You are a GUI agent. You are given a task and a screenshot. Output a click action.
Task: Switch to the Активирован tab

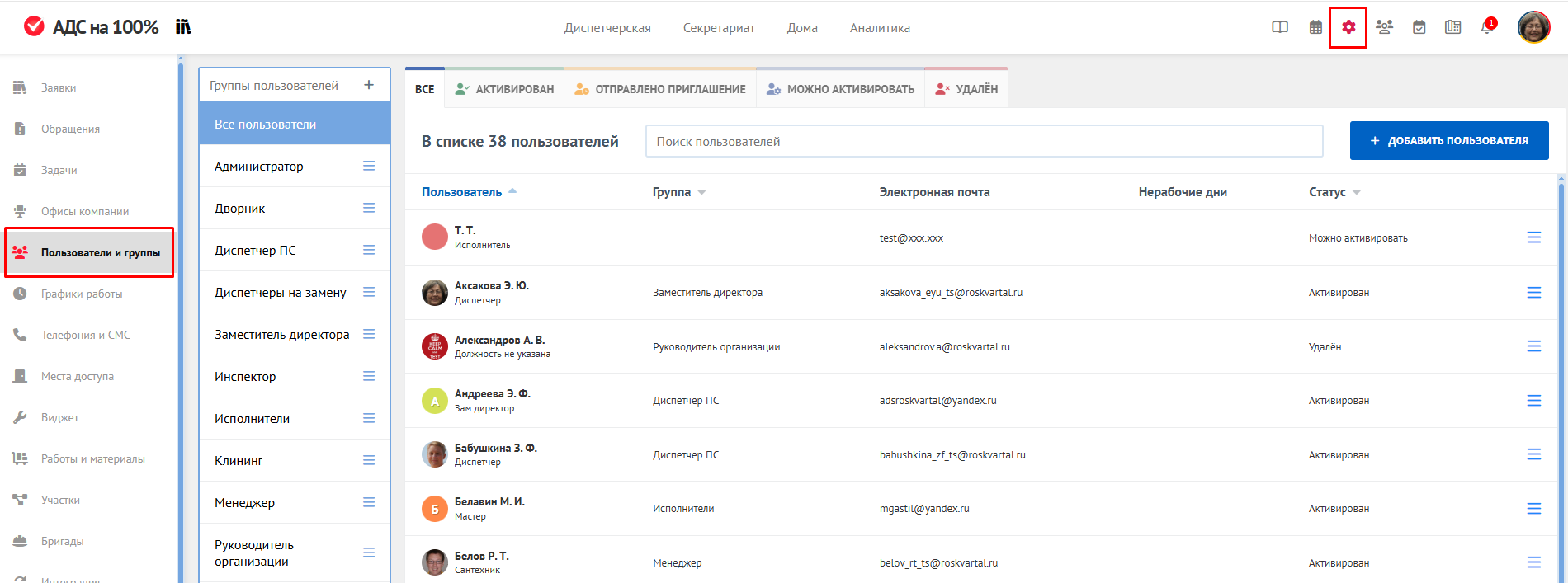504,89
